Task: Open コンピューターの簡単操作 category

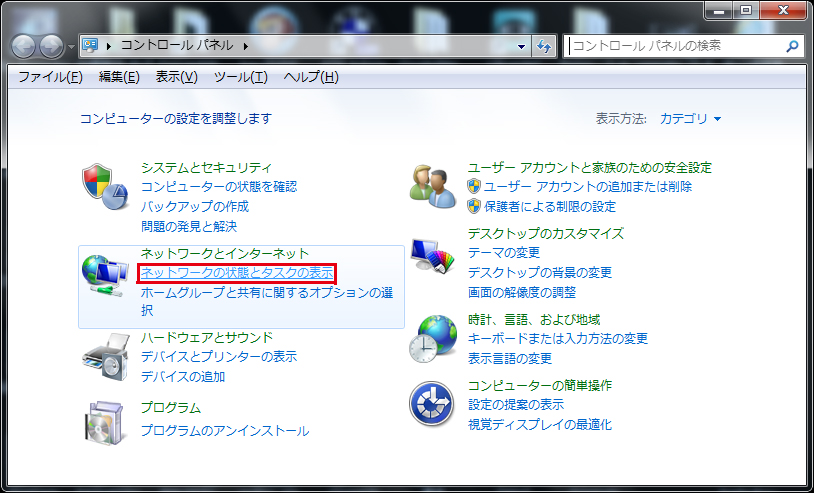Action: coord(539,385)
